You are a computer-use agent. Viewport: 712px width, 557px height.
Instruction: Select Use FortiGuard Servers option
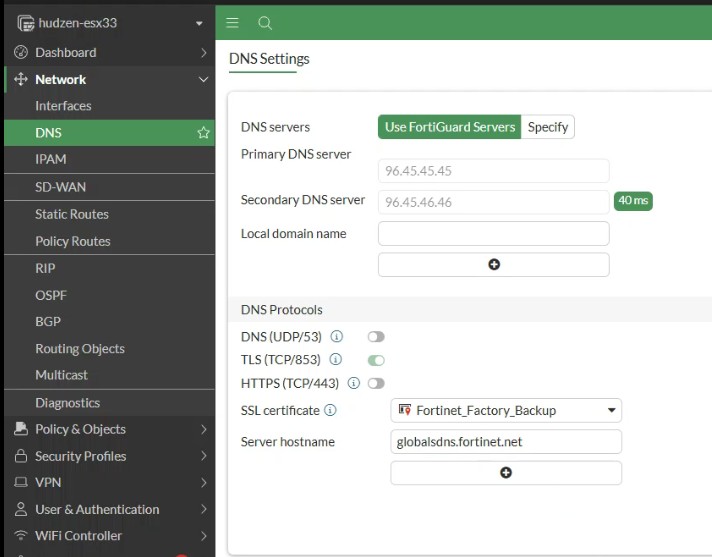[x=450, y=127]
